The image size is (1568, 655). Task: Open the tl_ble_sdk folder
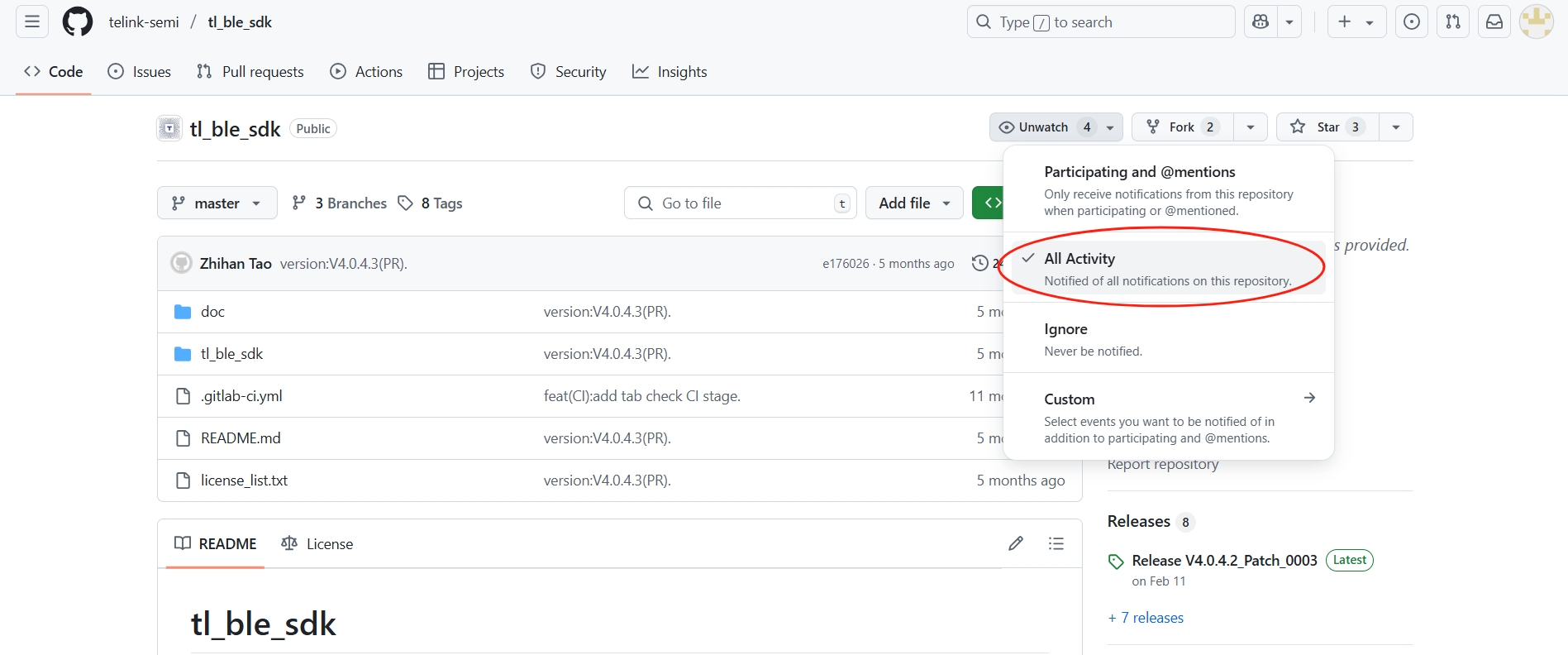[231, 354]
